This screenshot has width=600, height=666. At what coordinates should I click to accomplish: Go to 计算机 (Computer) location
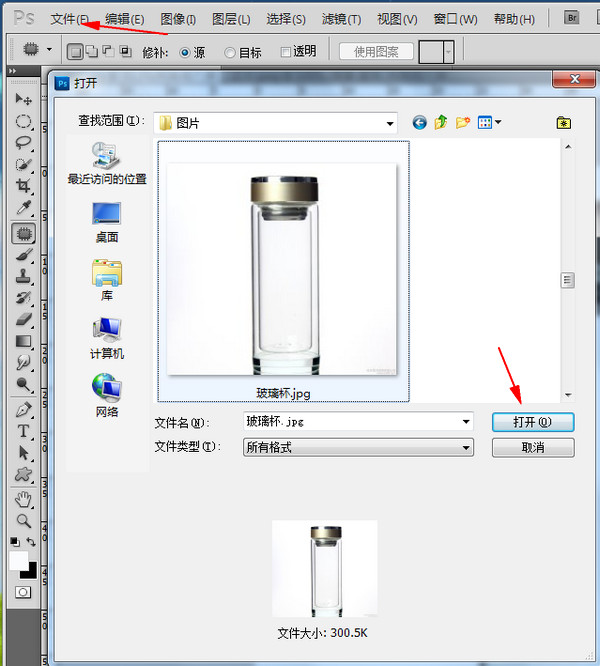[107, 339]
